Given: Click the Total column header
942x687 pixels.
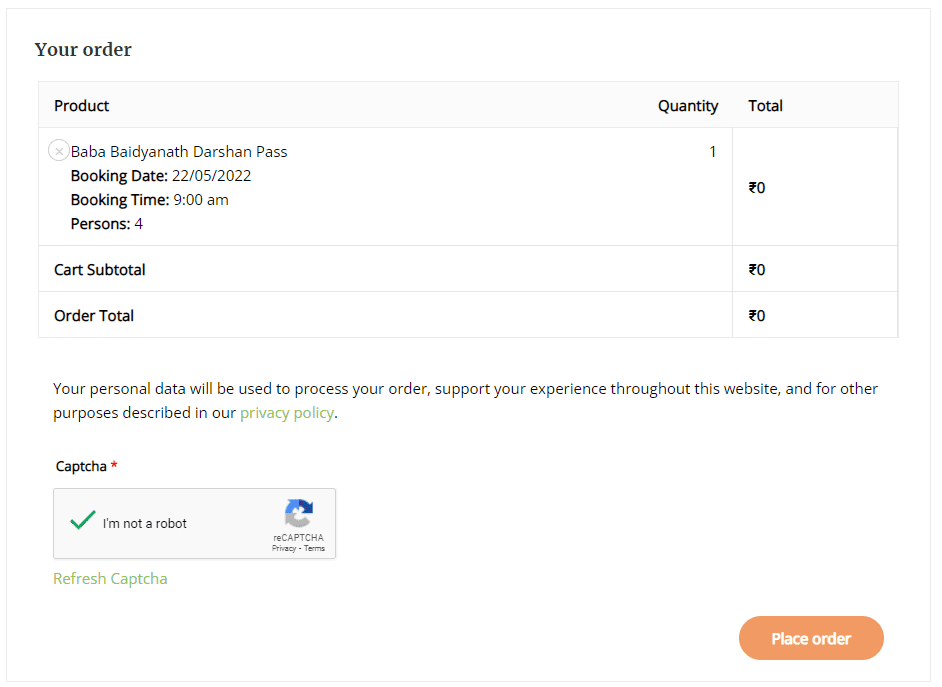Looking at the screenshot, I should pyautogui.click(x=765, y=106).
